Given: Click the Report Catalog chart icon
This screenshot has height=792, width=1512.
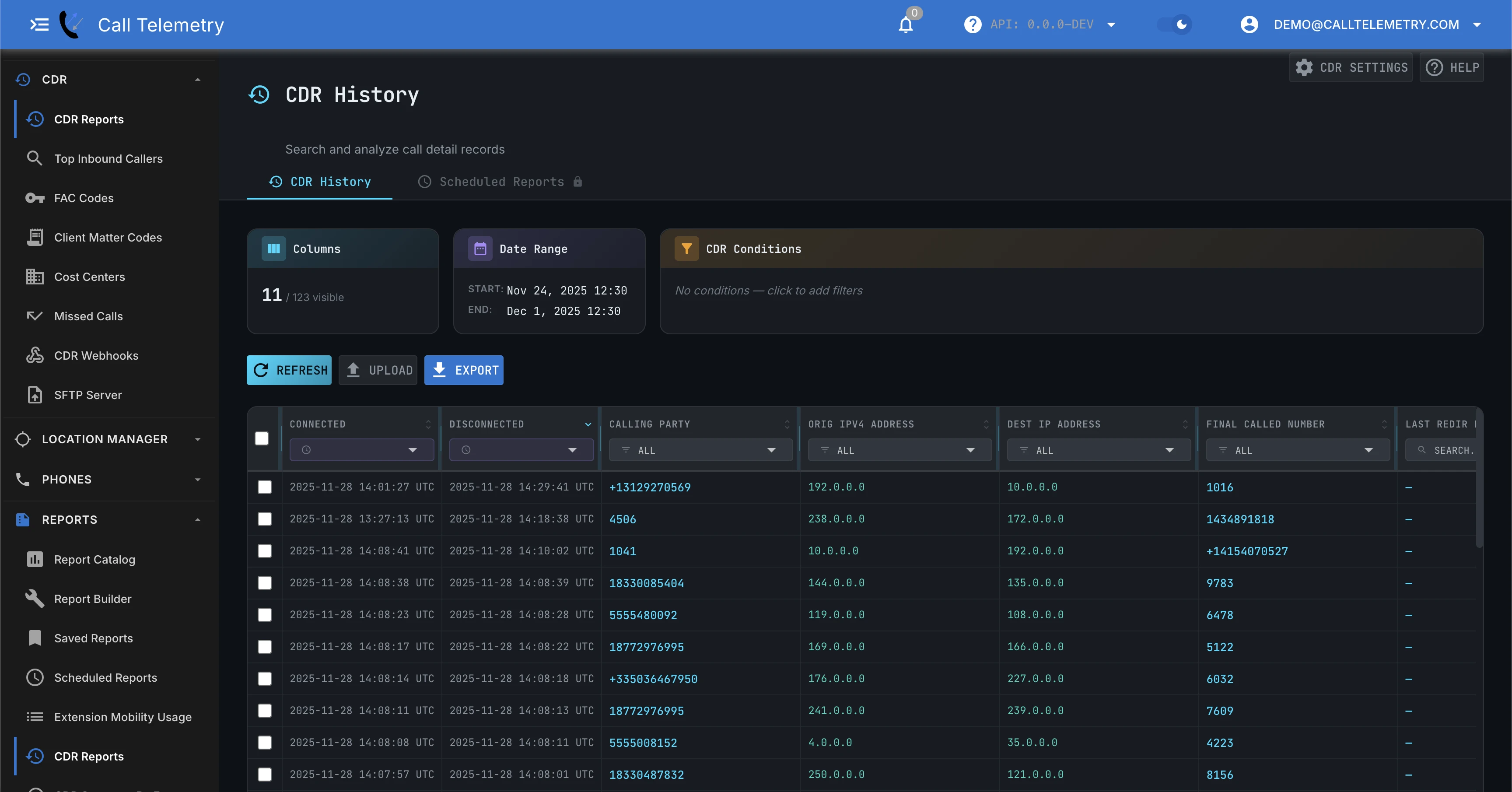Looking at the screenshot, I should pos(35,559).
